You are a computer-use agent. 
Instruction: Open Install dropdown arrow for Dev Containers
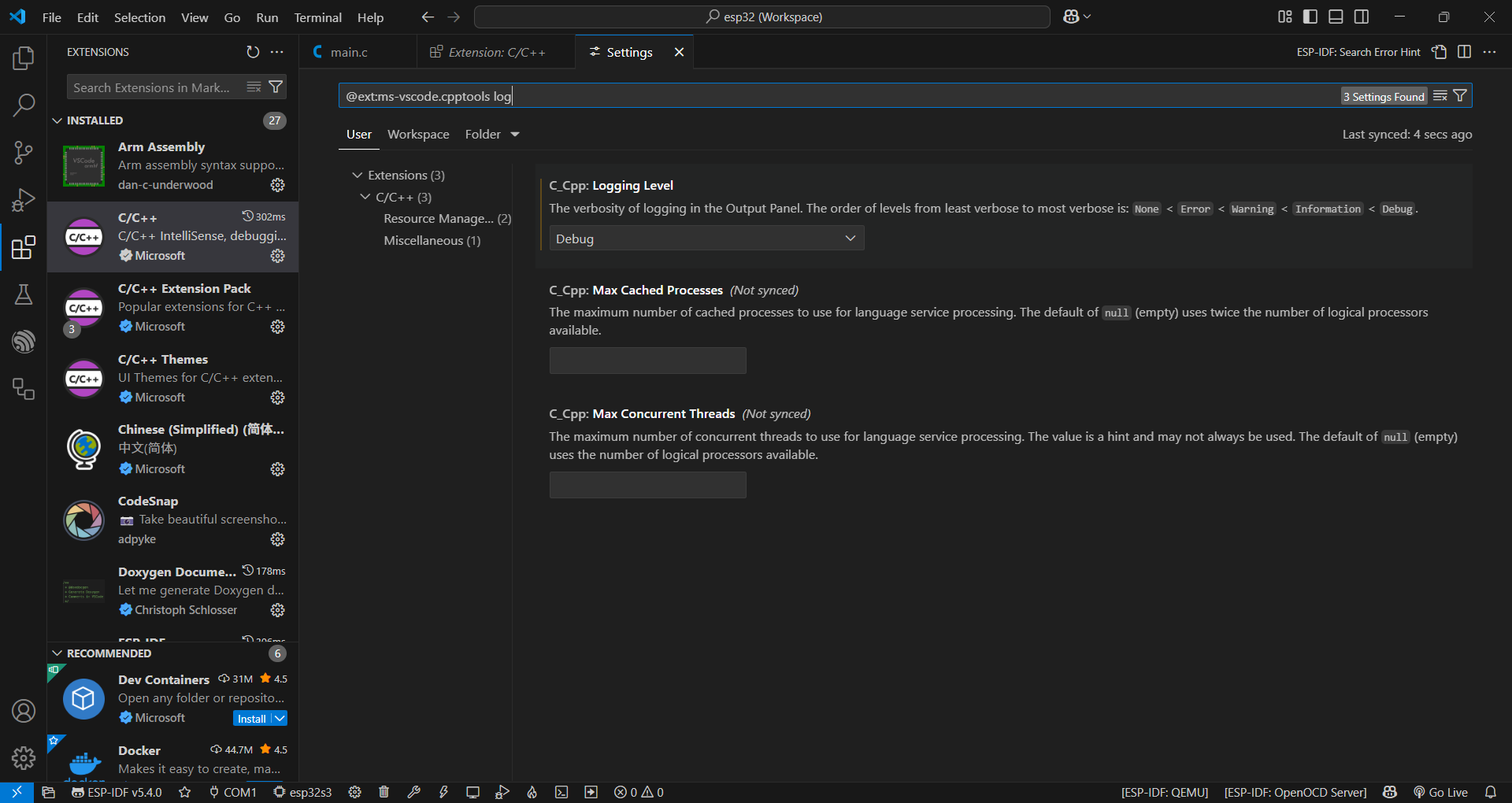tap(280, 719)
